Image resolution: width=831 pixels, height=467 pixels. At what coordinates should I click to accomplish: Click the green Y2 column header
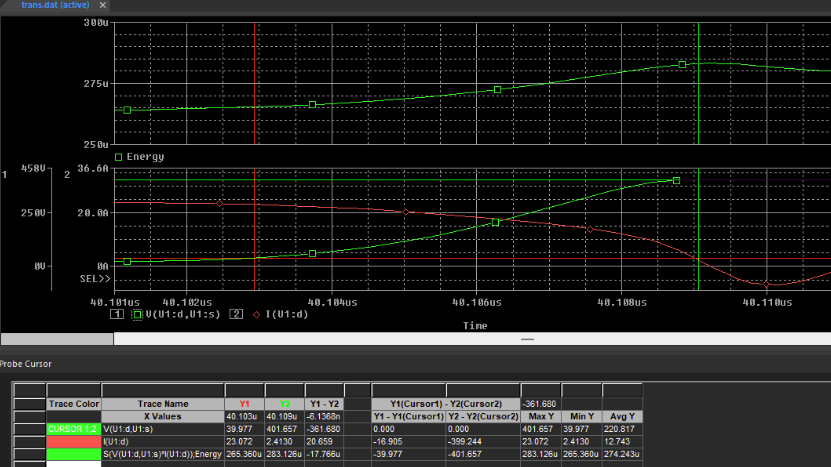[x=285, y=404]
